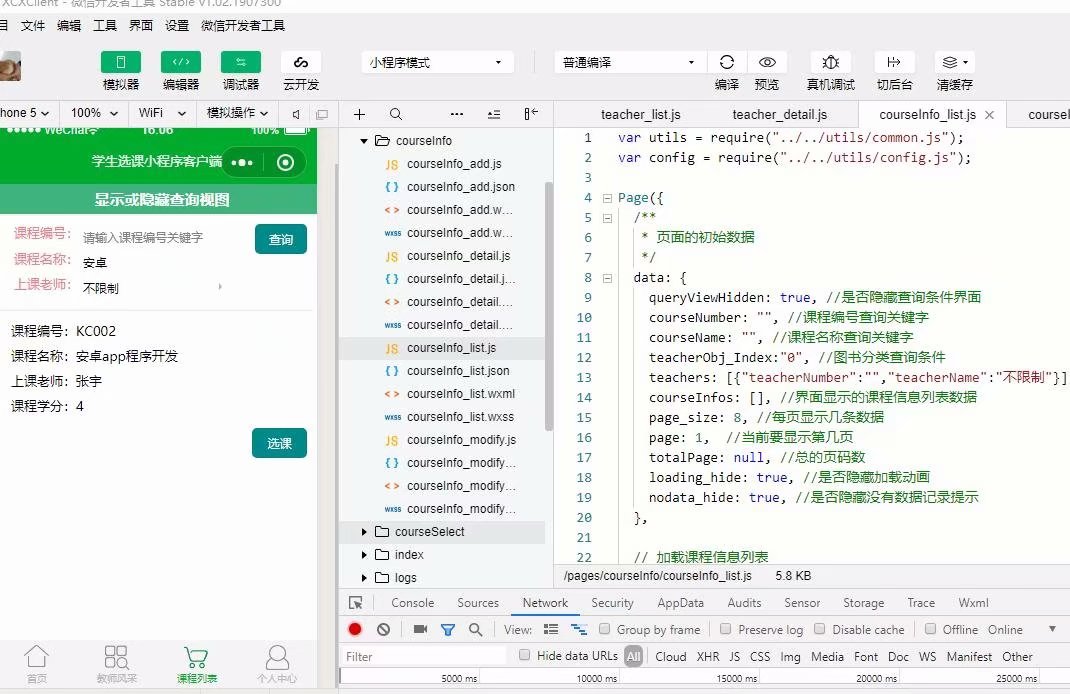Click the file tree sort/indent icon
This screenshot has height=694, width=1070.
coord(494,114)
